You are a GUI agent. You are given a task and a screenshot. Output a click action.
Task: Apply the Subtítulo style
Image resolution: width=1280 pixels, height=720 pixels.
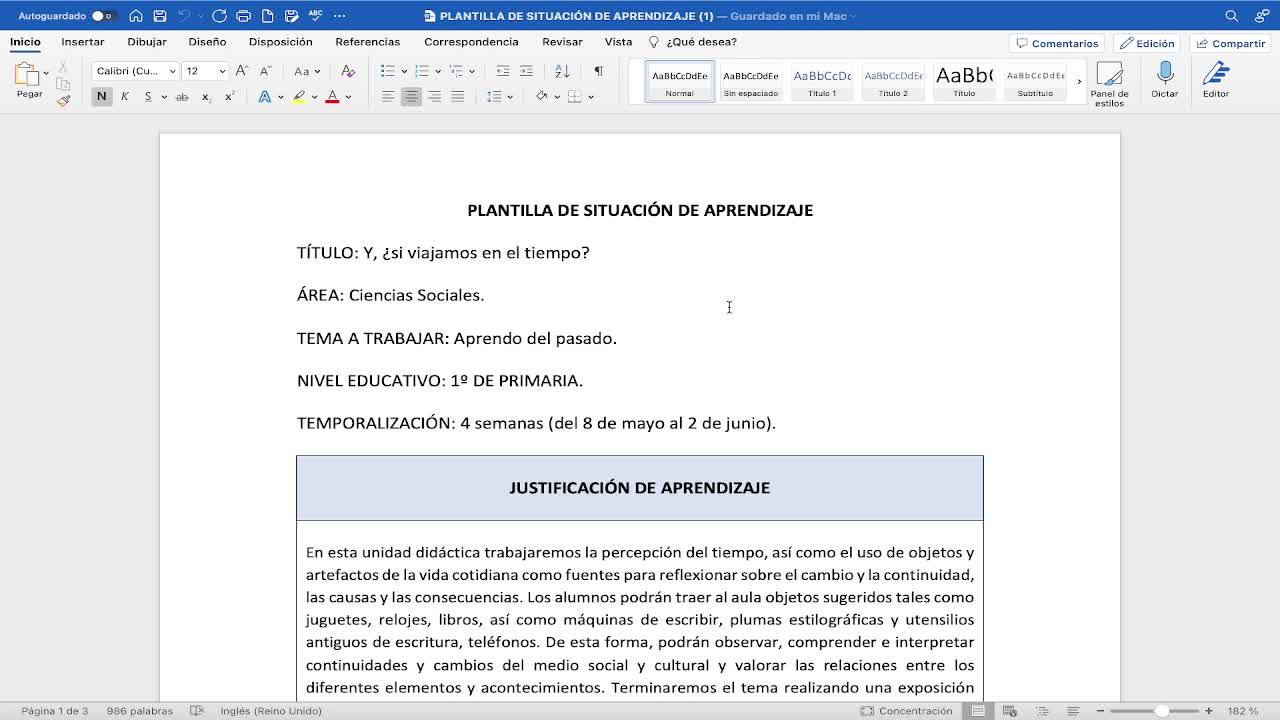[x=1035, y=81]
